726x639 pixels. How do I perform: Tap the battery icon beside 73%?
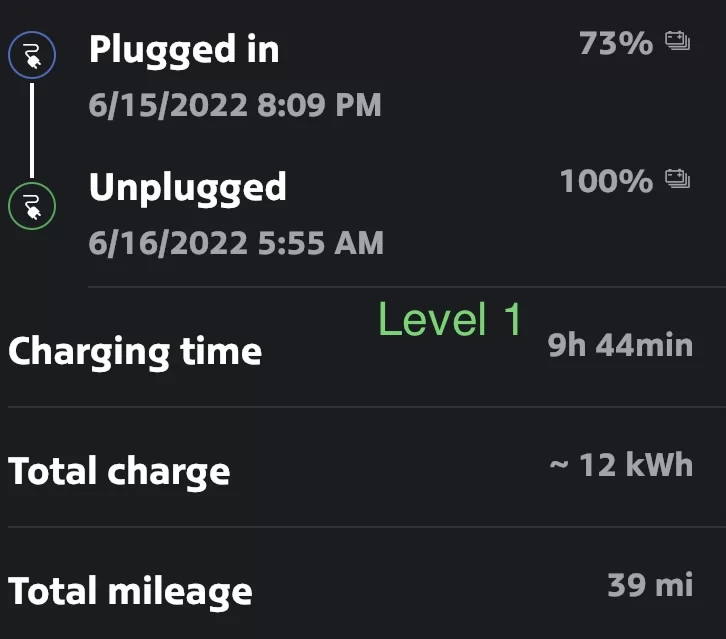[x=678, y=43]
